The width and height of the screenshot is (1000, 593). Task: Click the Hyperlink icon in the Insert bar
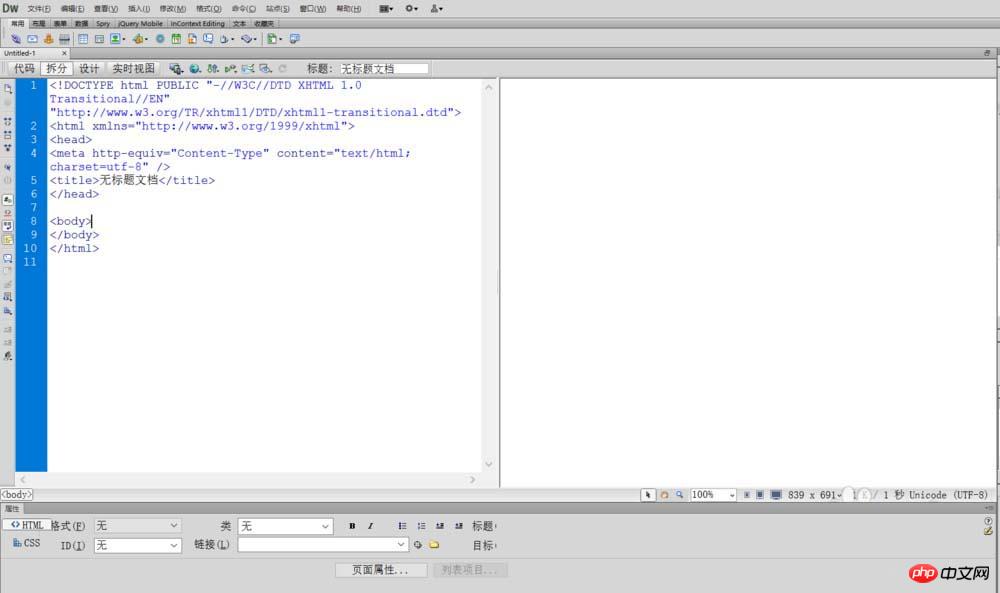17,39
